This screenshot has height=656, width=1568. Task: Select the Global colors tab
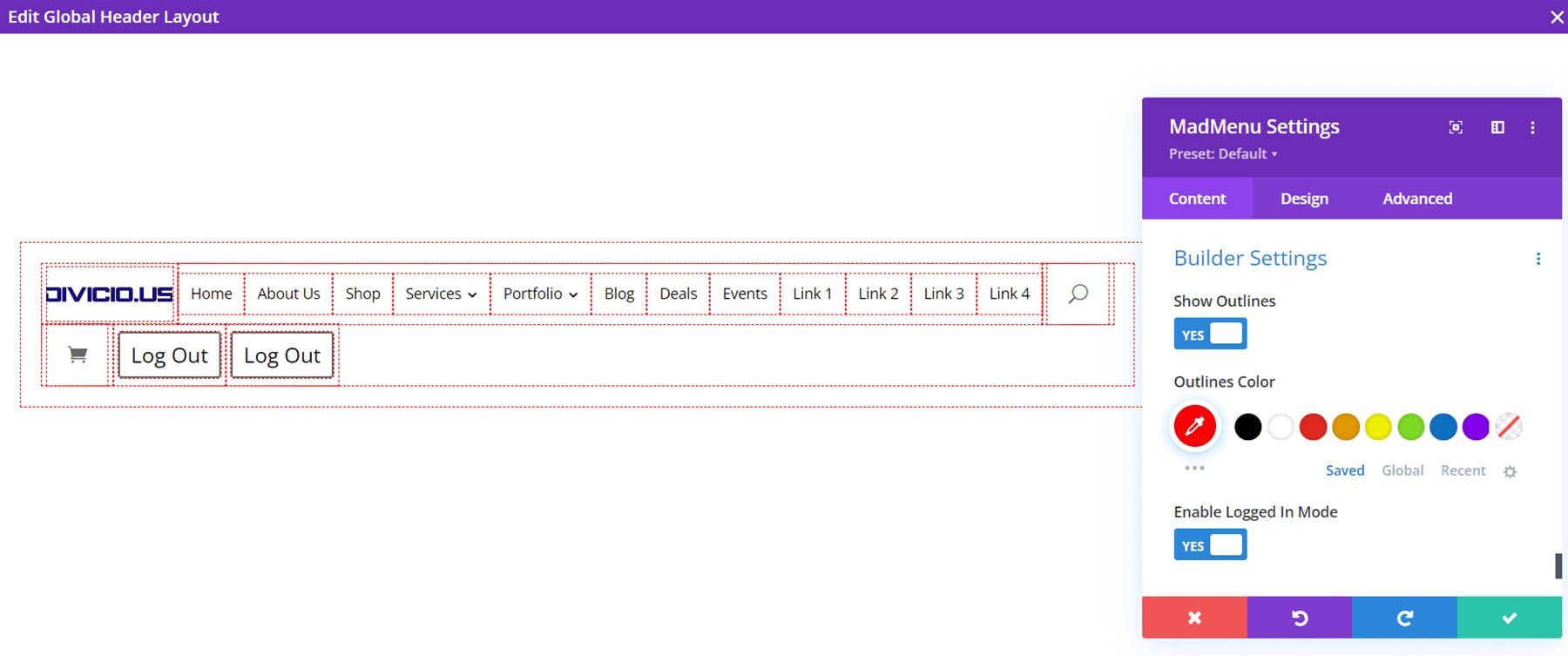pos(1402,470)
